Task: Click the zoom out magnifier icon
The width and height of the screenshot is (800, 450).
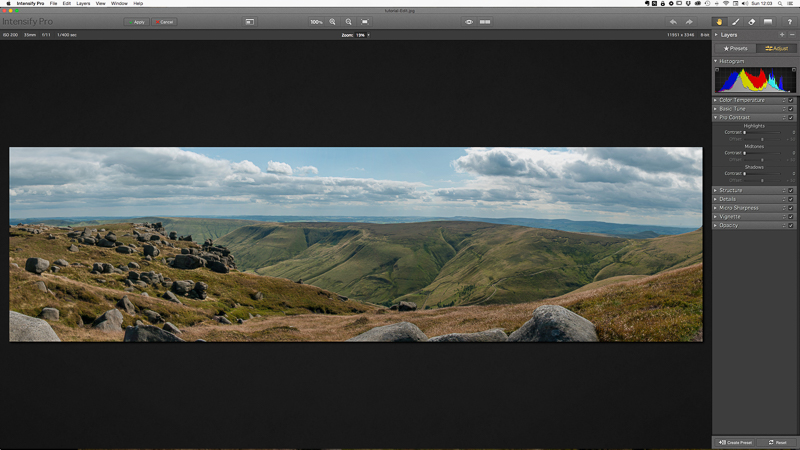Action: 348,21
